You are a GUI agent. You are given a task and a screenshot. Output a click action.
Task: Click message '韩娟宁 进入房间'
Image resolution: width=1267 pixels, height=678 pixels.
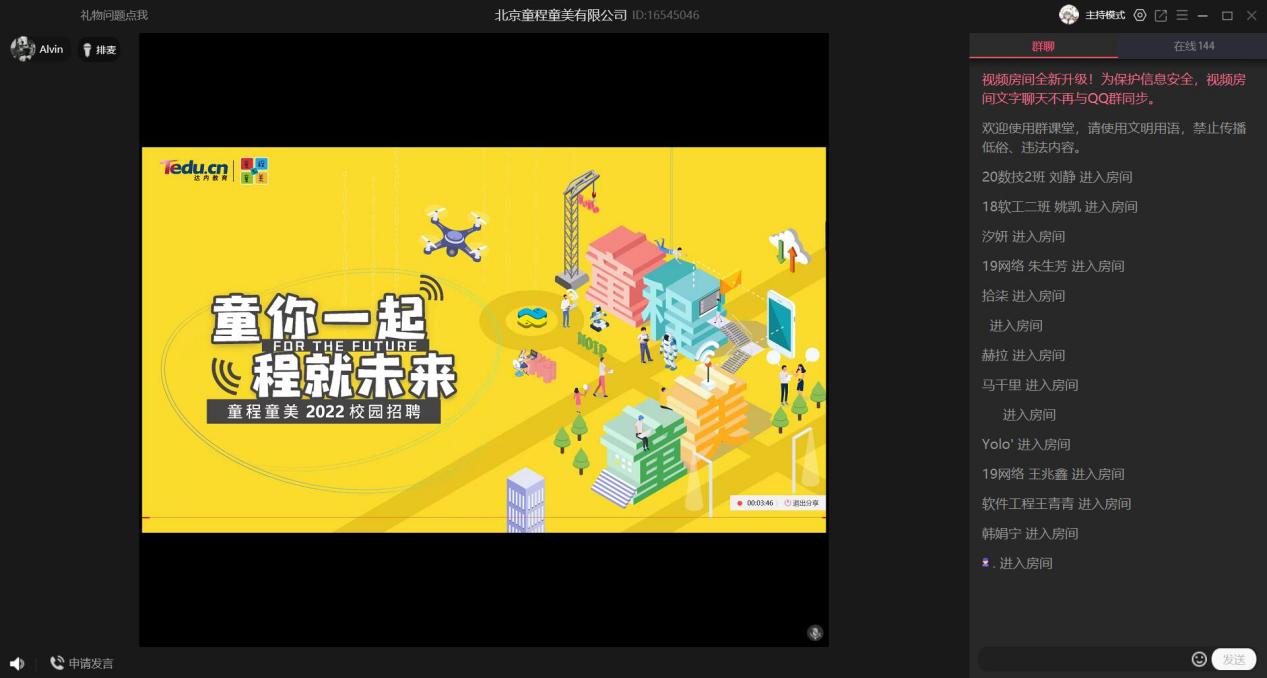(x=1030, y=534)
